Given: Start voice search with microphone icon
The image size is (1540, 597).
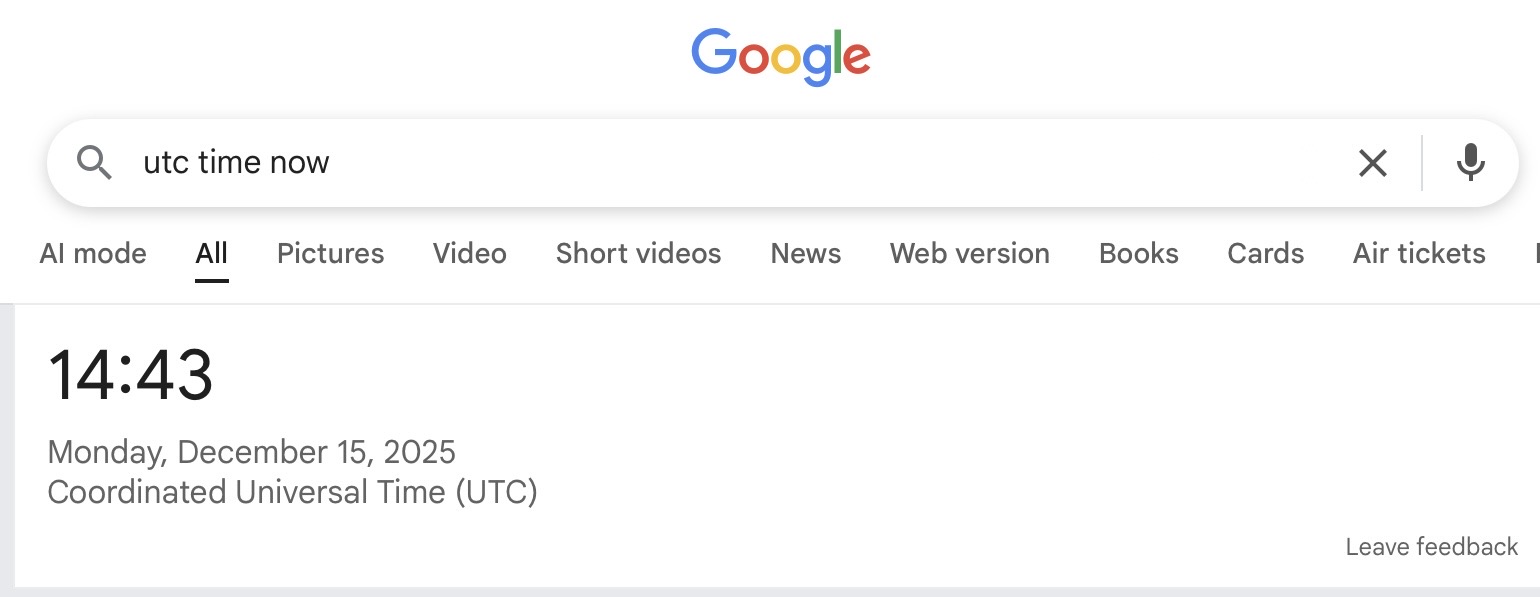Looking at the screenshot, I should pyautogui.click(x=1469, y=163).
